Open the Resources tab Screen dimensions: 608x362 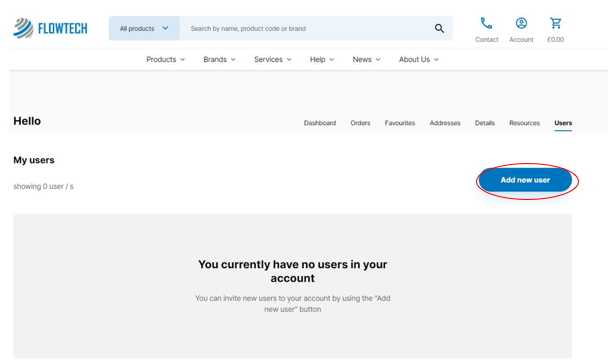(x=524, y=123)
